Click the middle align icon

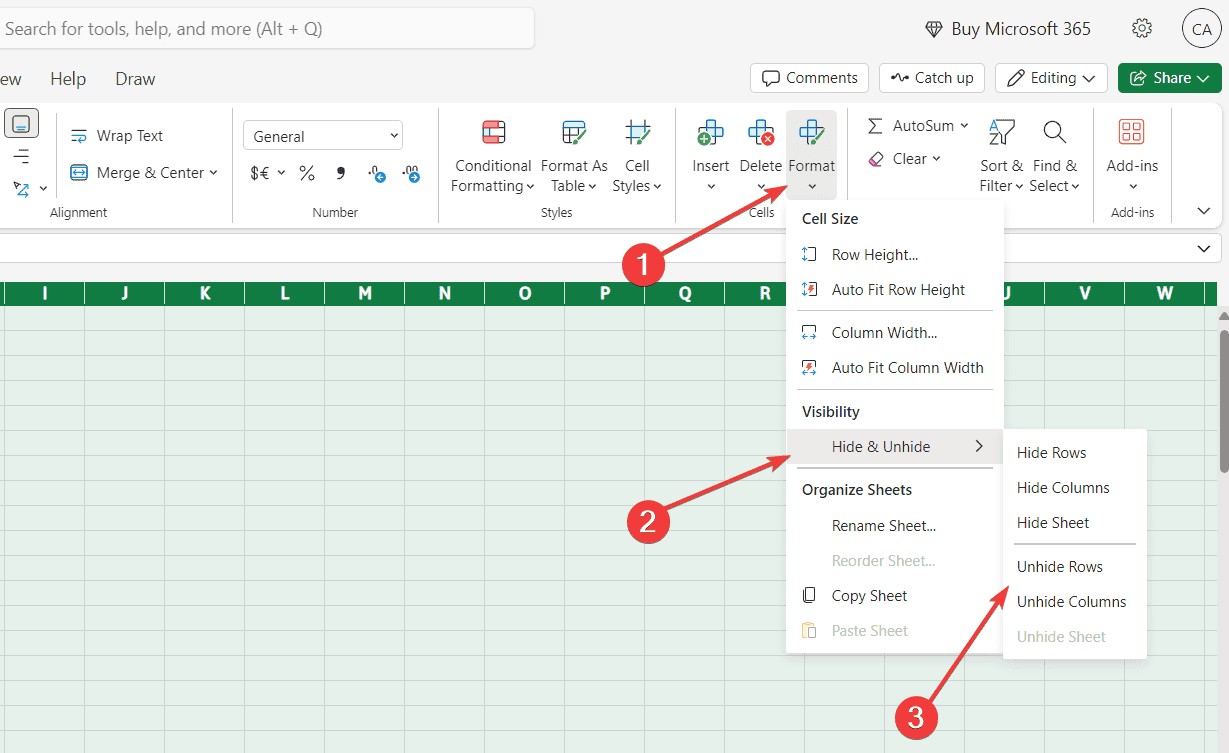click(21, 156)
